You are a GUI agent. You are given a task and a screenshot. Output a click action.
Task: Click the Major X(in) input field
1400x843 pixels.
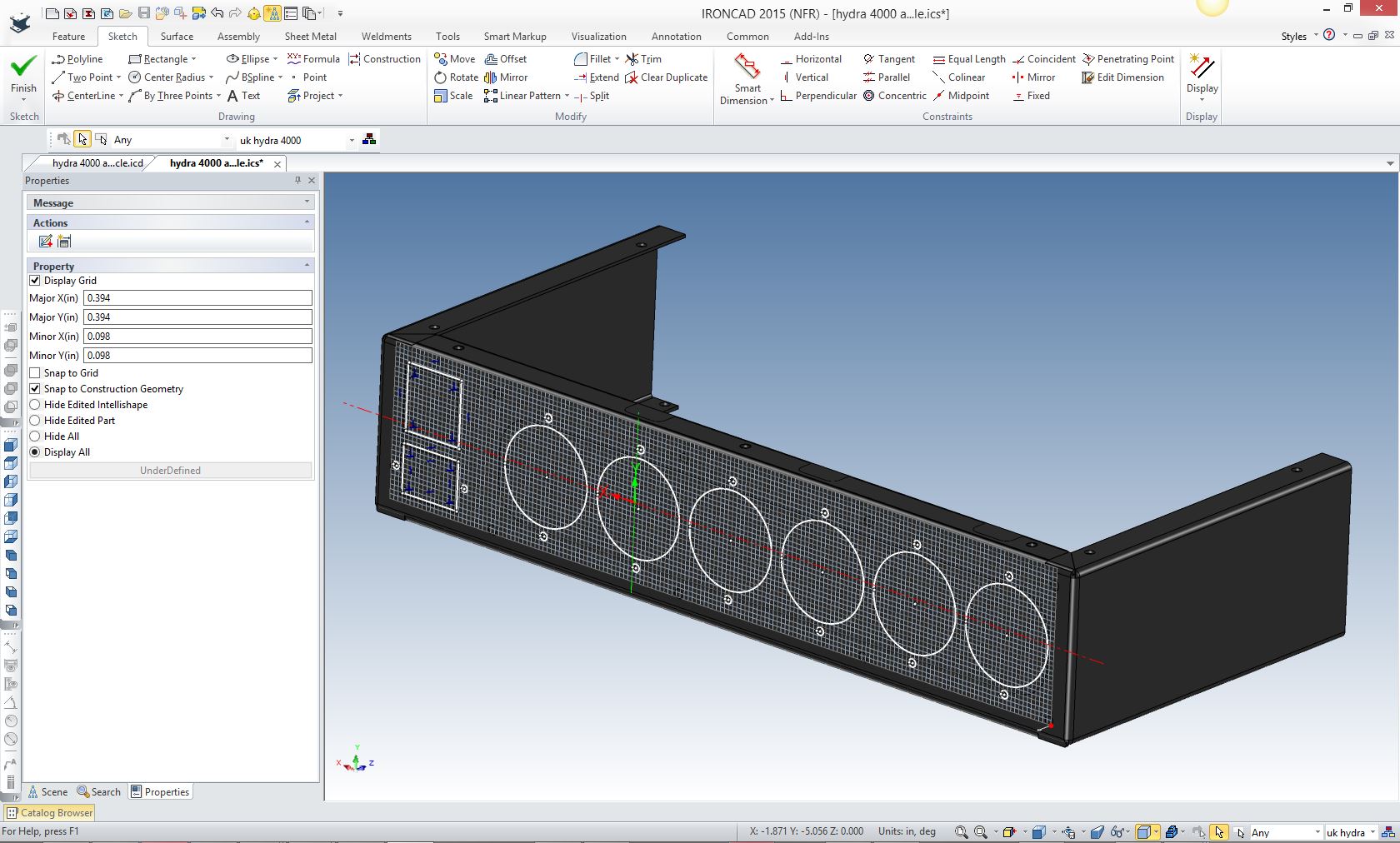pyautogui.click(x=197, y=298)
